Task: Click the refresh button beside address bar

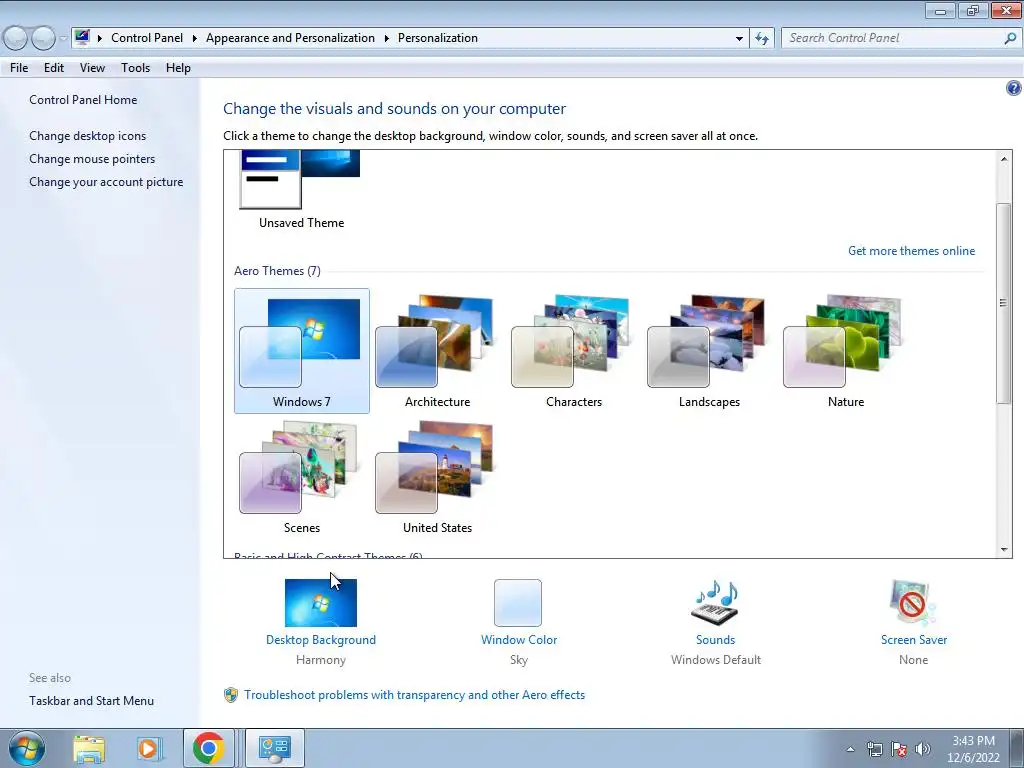Action: point(761,39)
